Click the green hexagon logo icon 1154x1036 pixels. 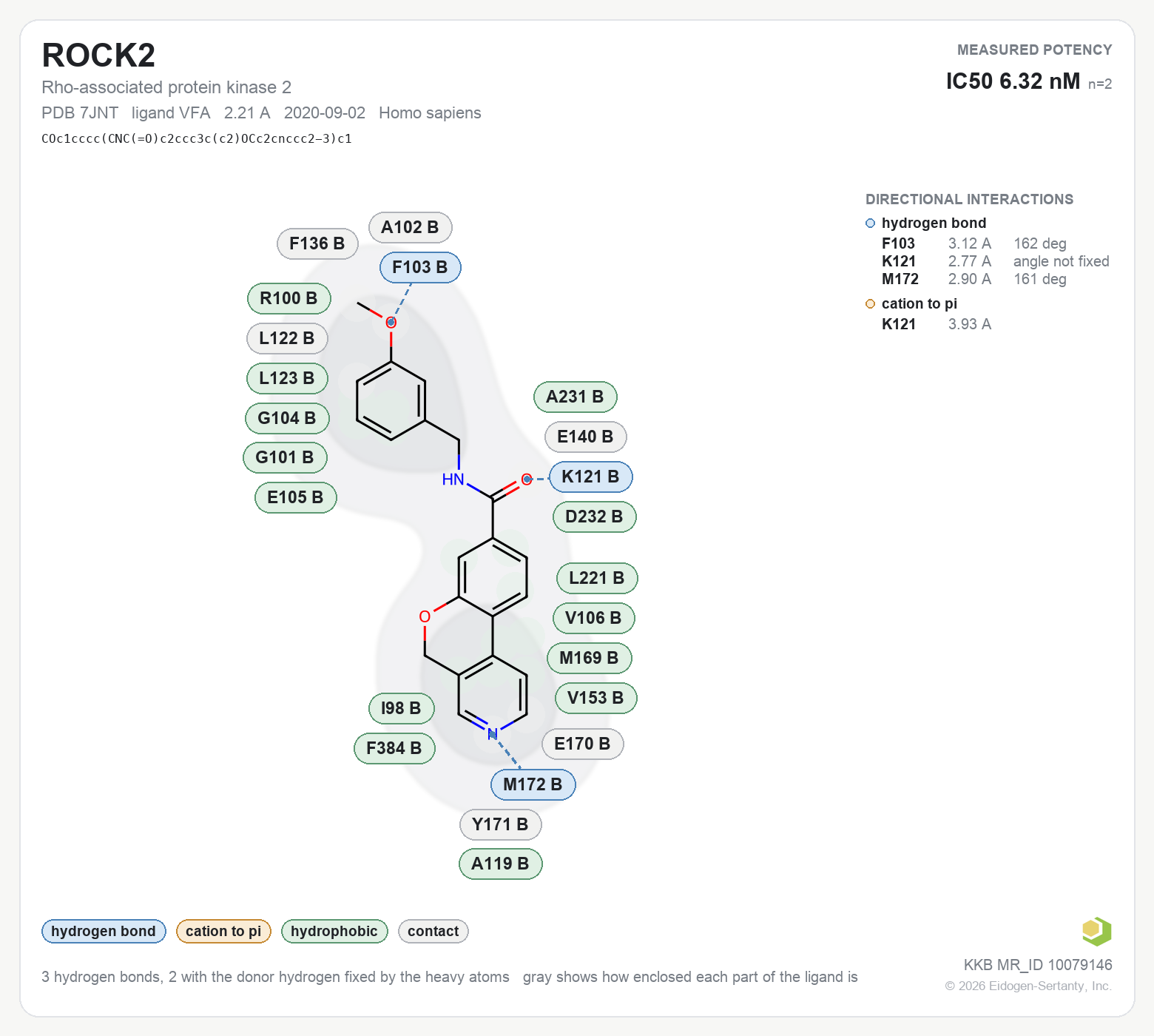tap(1096, 931)
